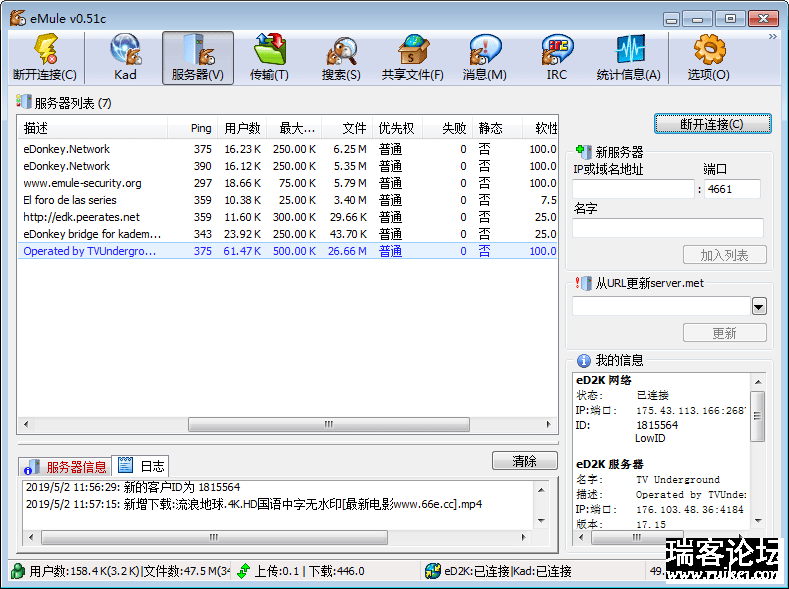Click the server.met URL input field

(x=661, y=306)
